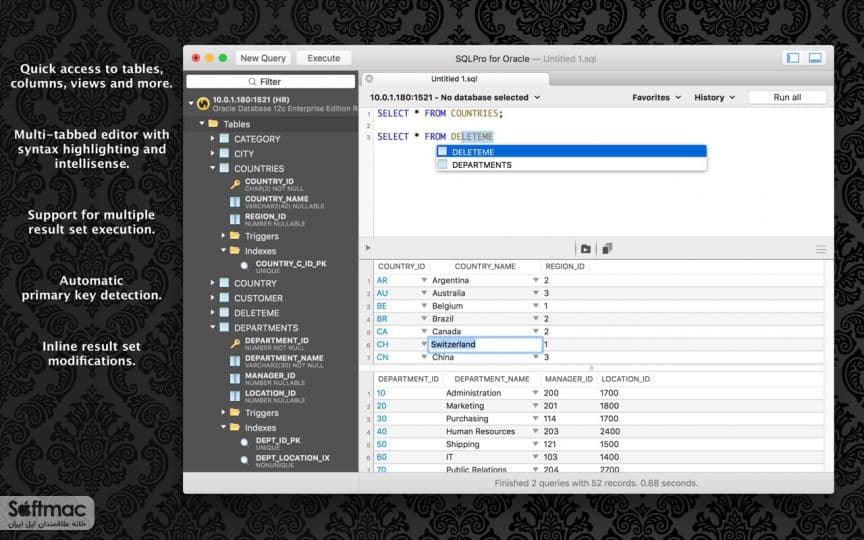Click the Tables folder icon
This screenshot has height=540, width=864.
214,124
